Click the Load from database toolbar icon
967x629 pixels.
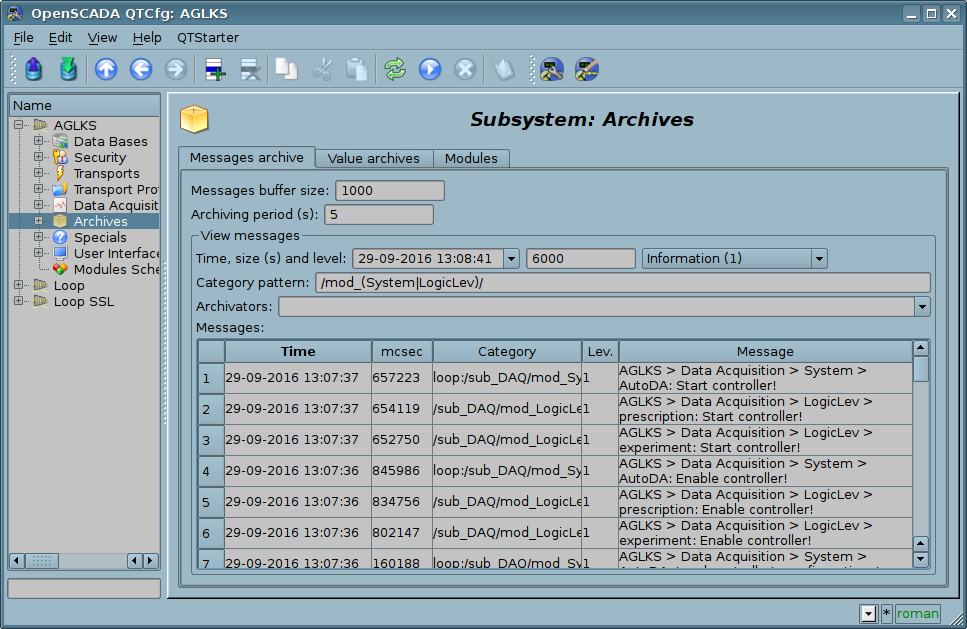coord(34,69)
